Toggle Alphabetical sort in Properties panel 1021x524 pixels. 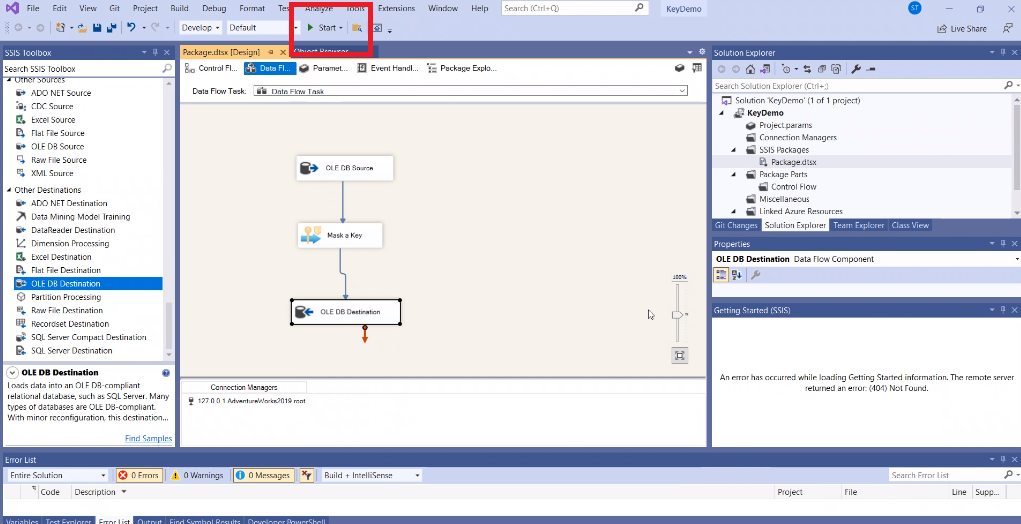tap(736, 275)
